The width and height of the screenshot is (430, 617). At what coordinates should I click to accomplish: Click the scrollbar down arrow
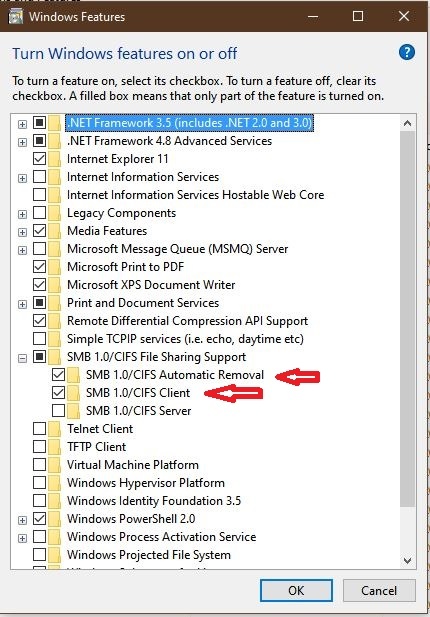408,560
